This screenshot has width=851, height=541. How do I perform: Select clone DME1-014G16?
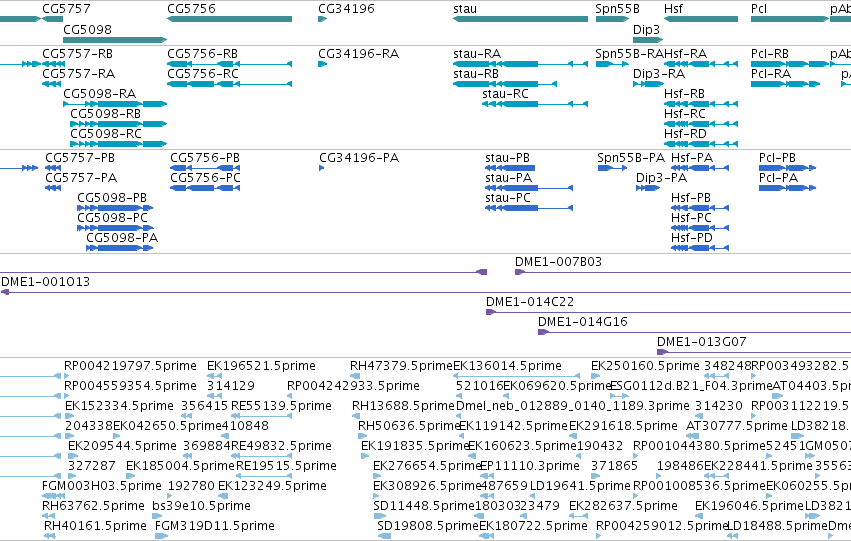pos(583,322)
